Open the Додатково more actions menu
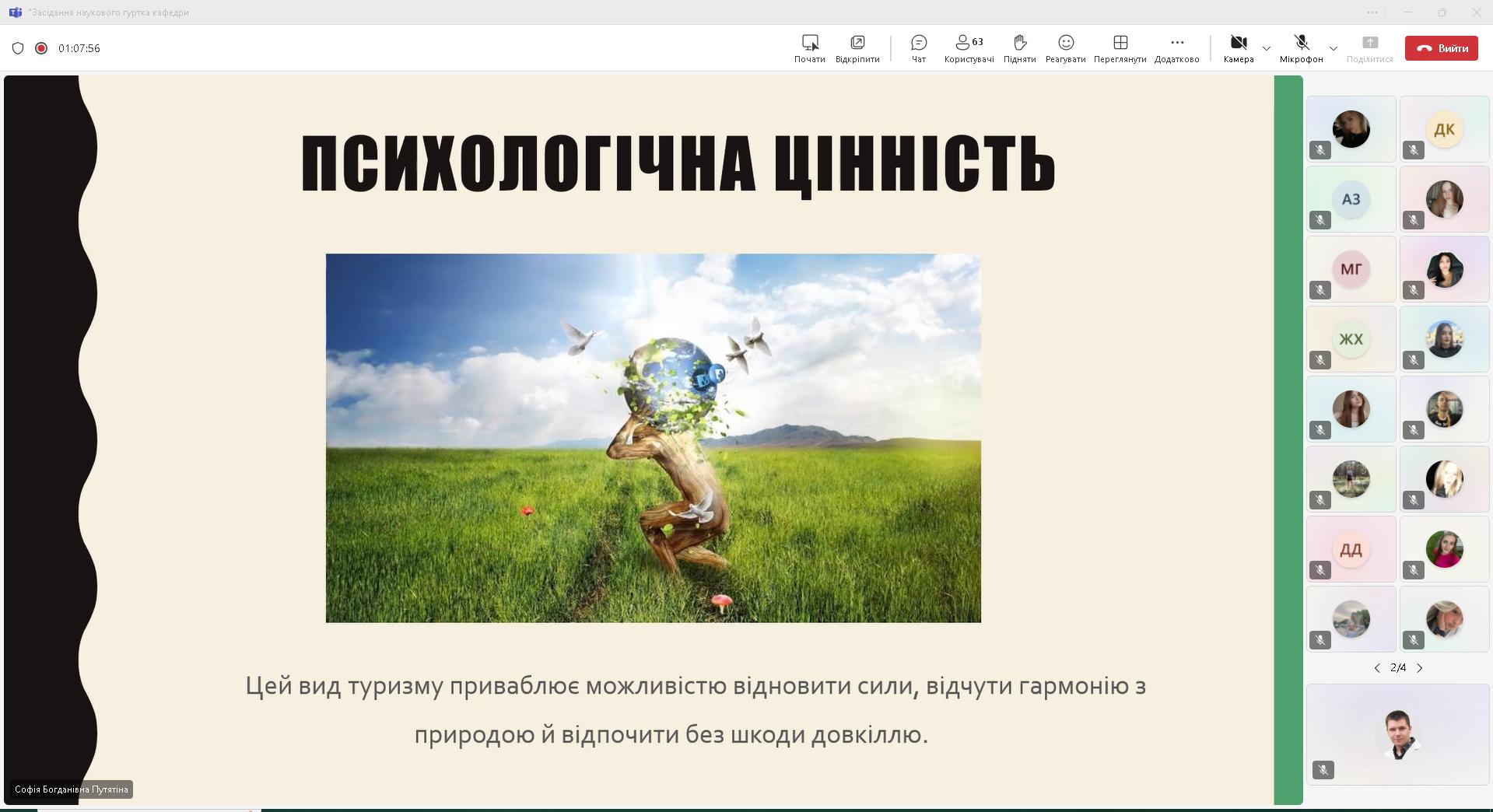The width and height of the screenshot is (1493, 812). pyautogui.click(x=1176, y=48)
